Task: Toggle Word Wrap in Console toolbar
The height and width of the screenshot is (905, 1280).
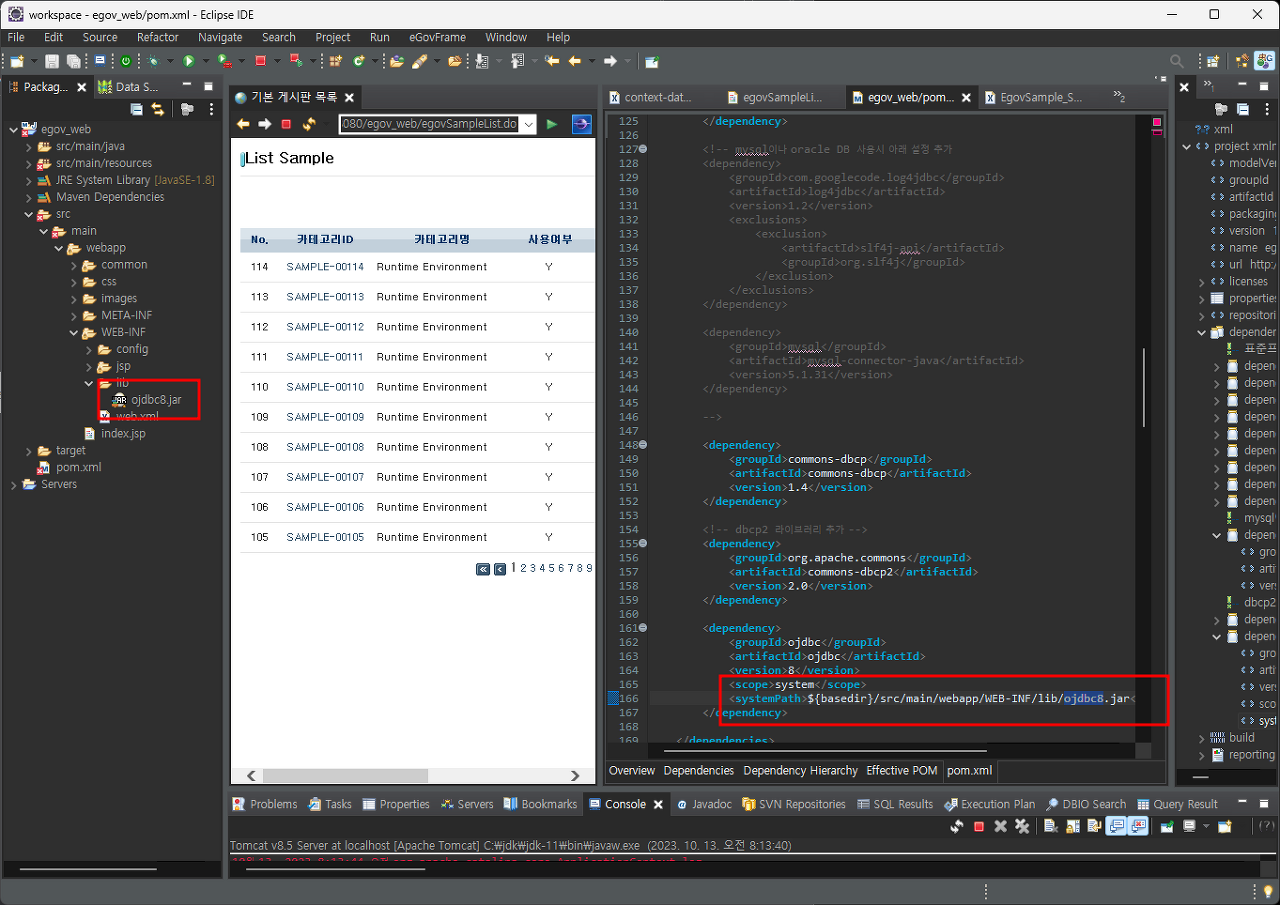Action: pos(1094,827)
